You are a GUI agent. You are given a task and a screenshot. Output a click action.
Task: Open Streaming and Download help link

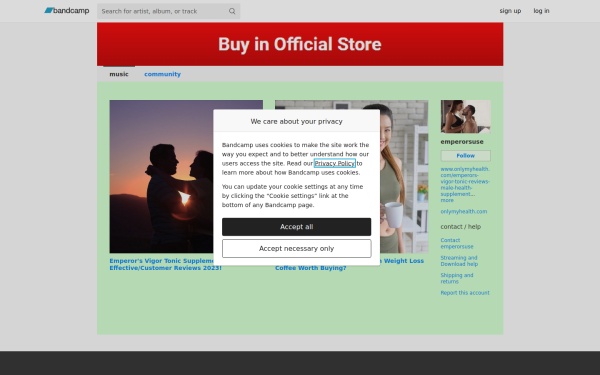(459, 261)
